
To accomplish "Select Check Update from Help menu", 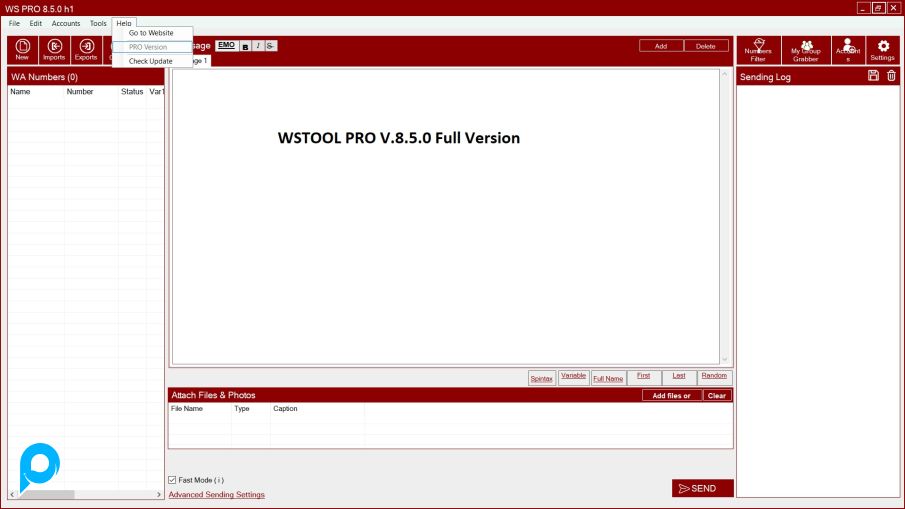I will tap(151, 61).
